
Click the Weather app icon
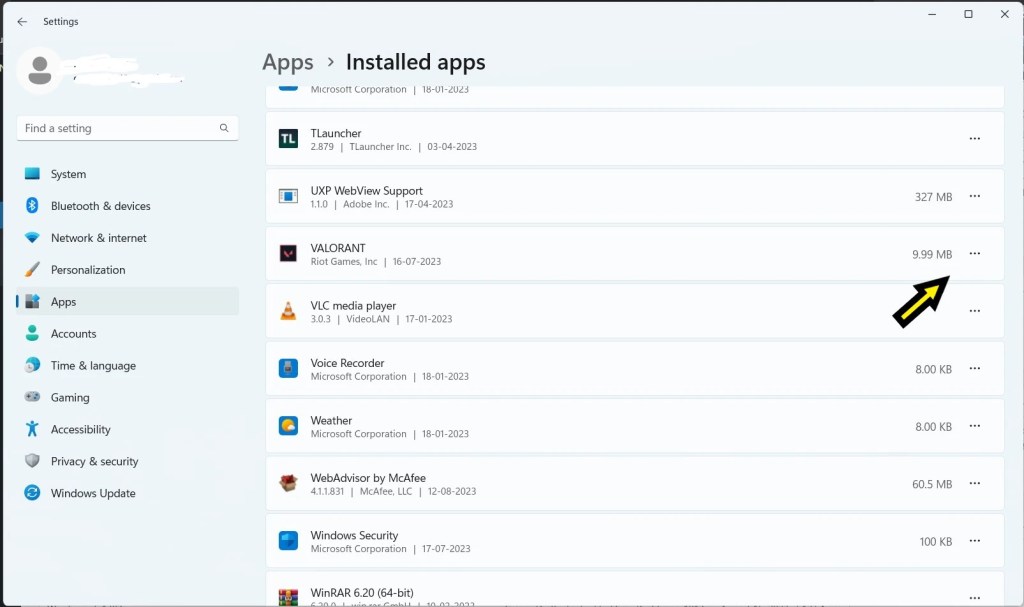point(288,426)
